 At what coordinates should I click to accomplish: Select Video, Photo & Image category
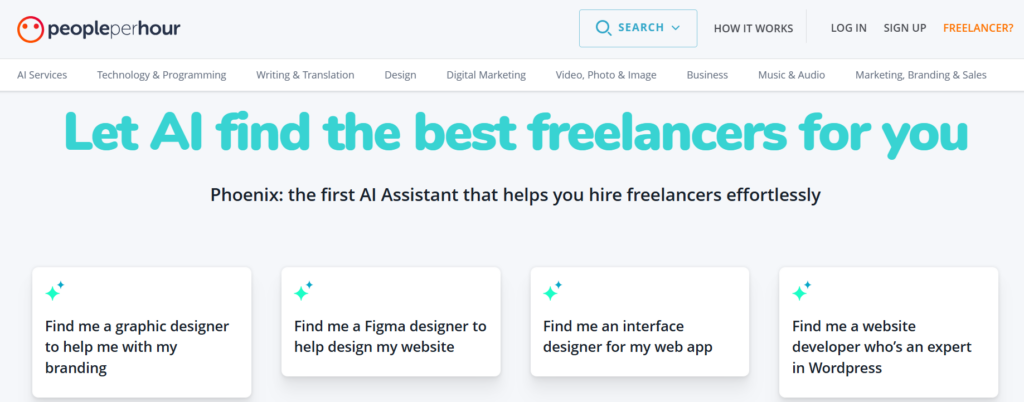[606, 75]
